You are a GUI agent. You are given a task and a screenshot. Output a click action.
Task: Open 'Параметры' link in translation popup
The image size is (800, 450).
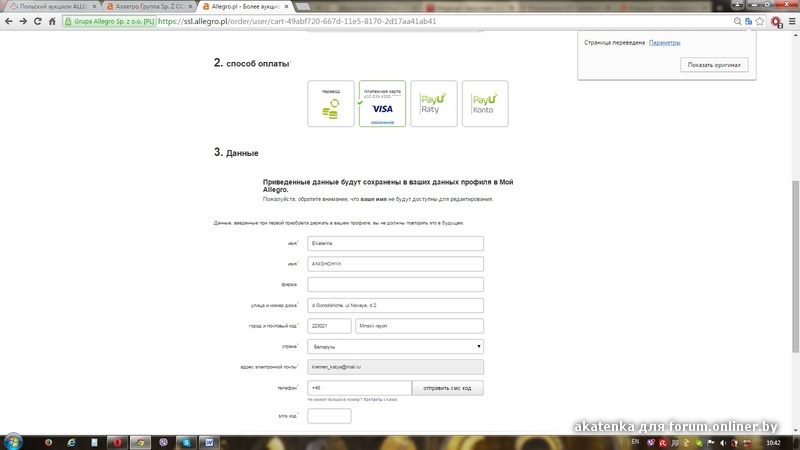664,42
